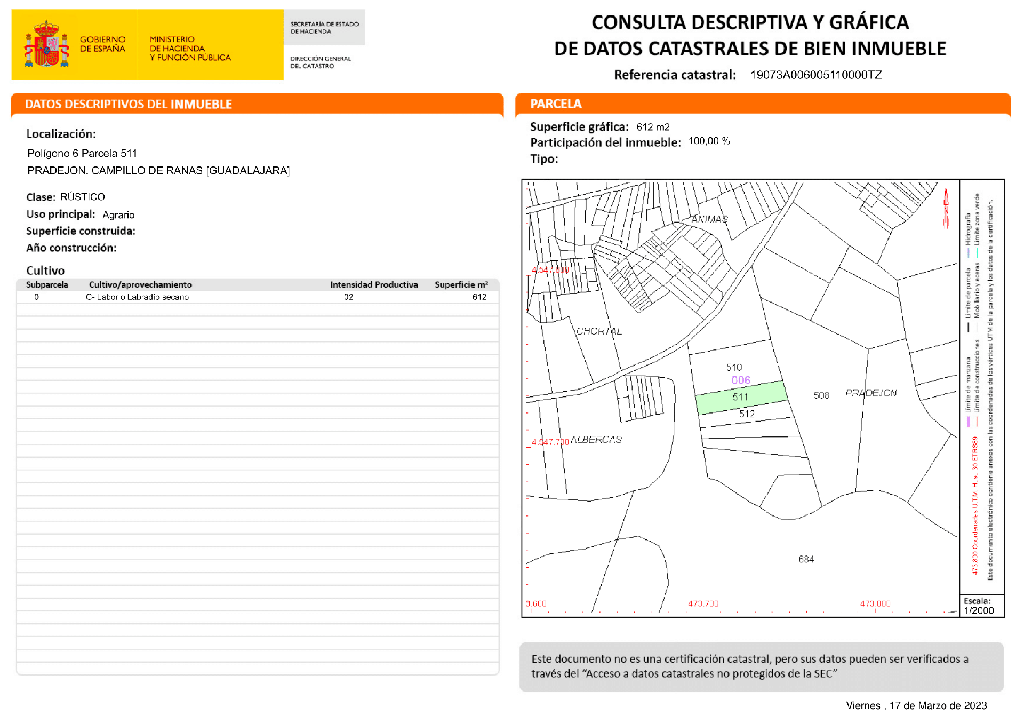Click the 'CONSULTA DESCRIPTIVA Y GRÁFICA' title line
The width and height of the screenshot is (1024, 723).
coord(750,22)
